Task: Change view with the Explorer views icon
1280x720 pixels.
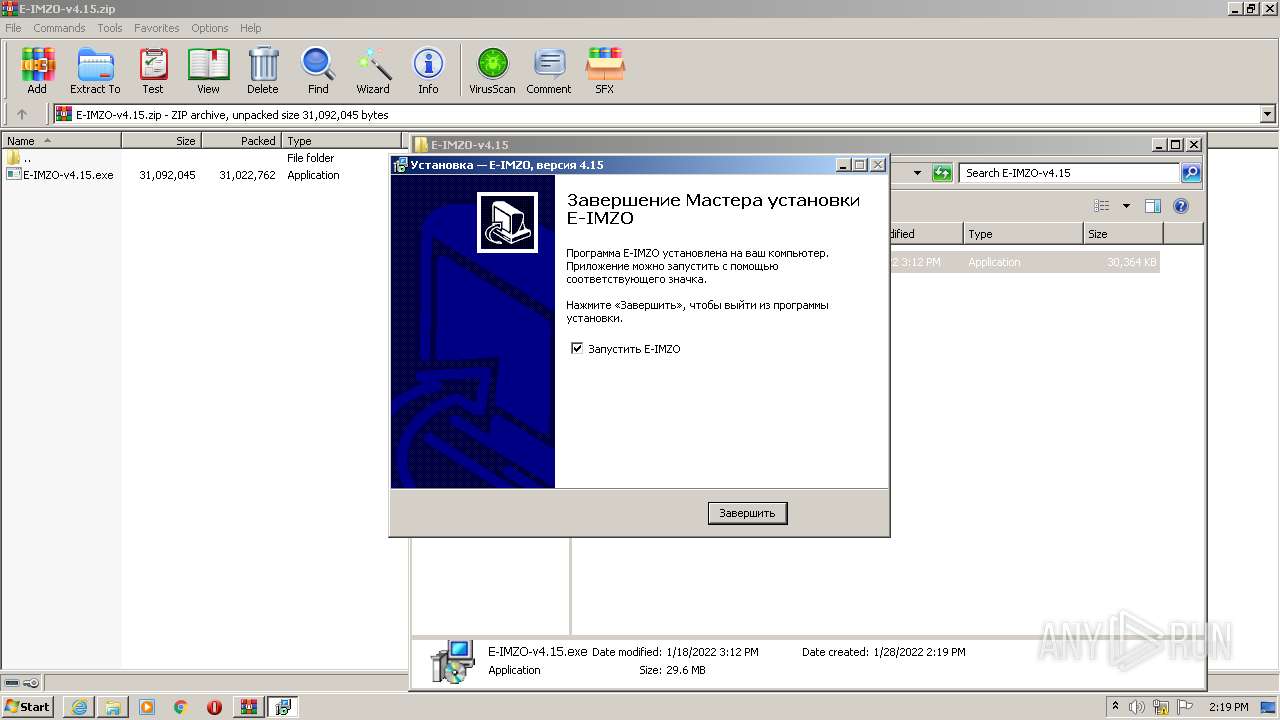Action: click(1102, 206)
